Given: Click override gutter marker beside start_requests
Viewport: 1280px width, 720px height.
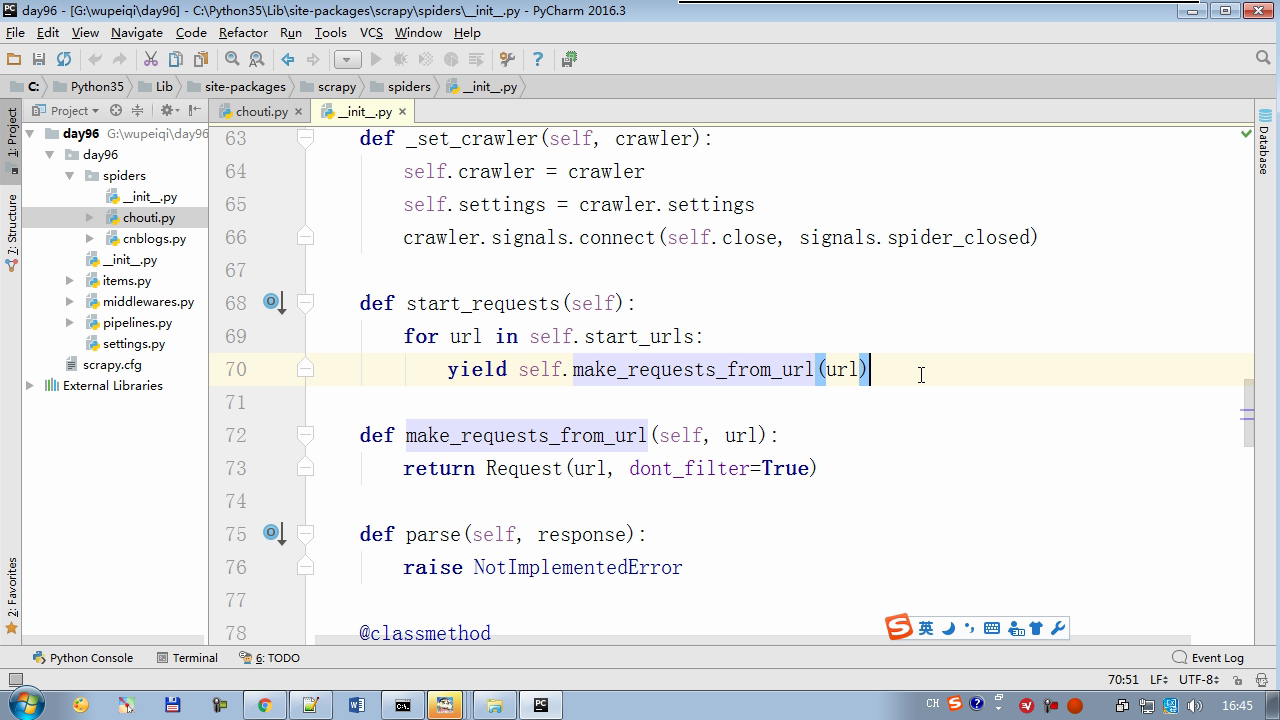Looking at the screenshot, I should click(x=271, y=302).
